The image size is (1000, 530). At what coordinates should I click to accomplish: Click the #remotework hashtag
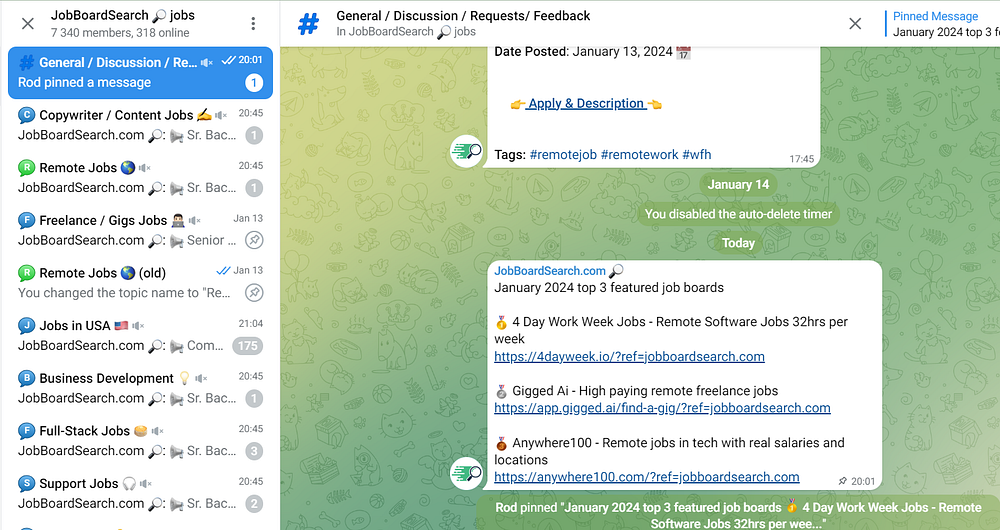pos(640,154)
